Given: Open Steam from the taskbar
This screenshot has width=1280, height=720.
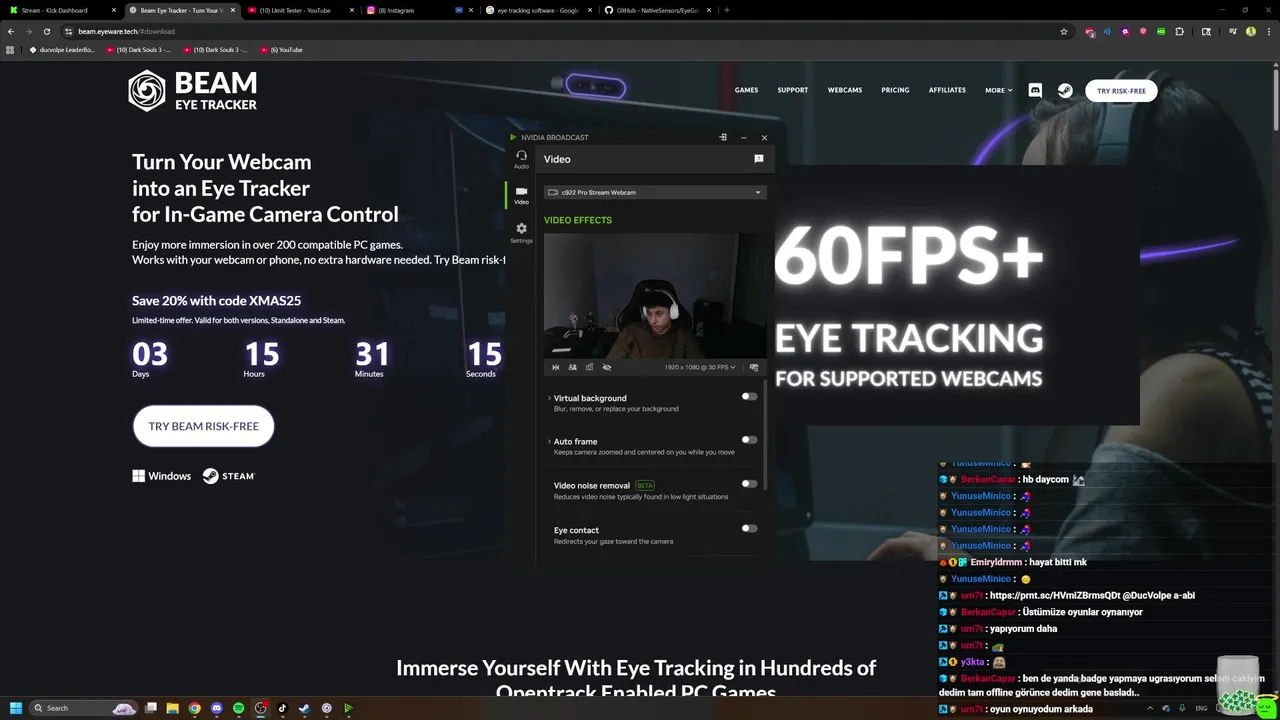Looking at the screenshot, I should click(x=304, y=708).
